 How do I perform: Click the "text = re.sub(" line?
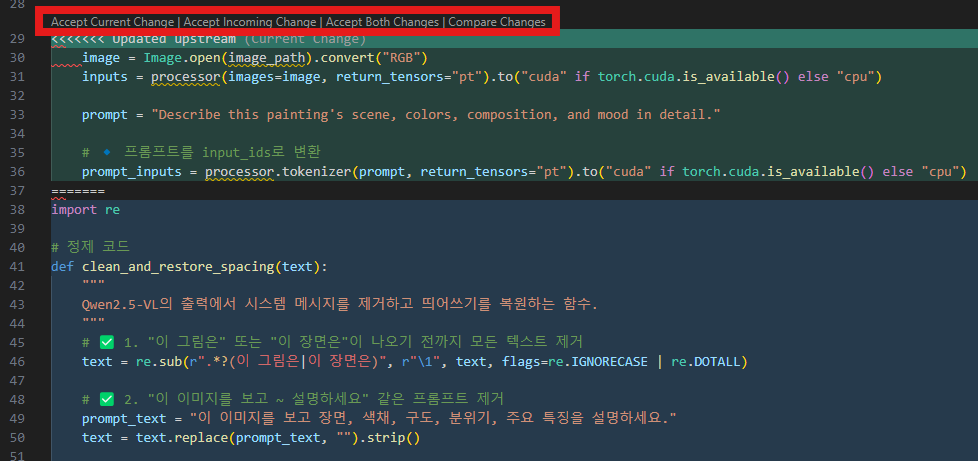click(x=415, y=362)
